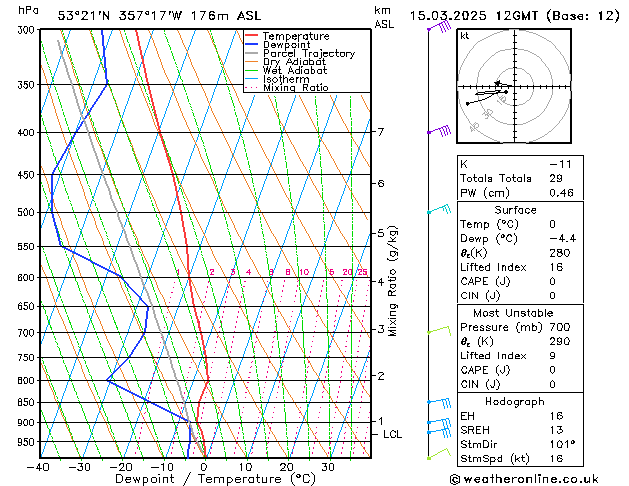Click the Mixing Ratio (g/kg) axis title
The width and height of the screenshot is (629, 486).
click(392, 281)
